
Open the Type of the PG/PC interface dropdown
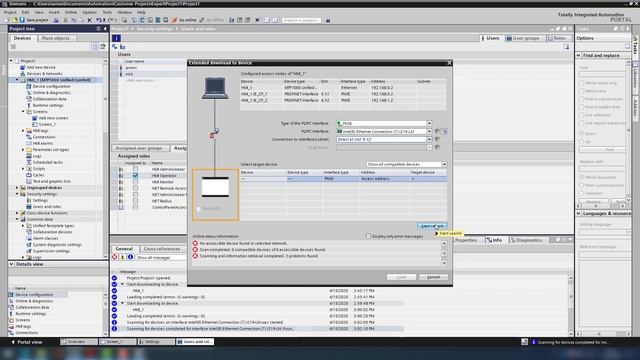(429, 123)
